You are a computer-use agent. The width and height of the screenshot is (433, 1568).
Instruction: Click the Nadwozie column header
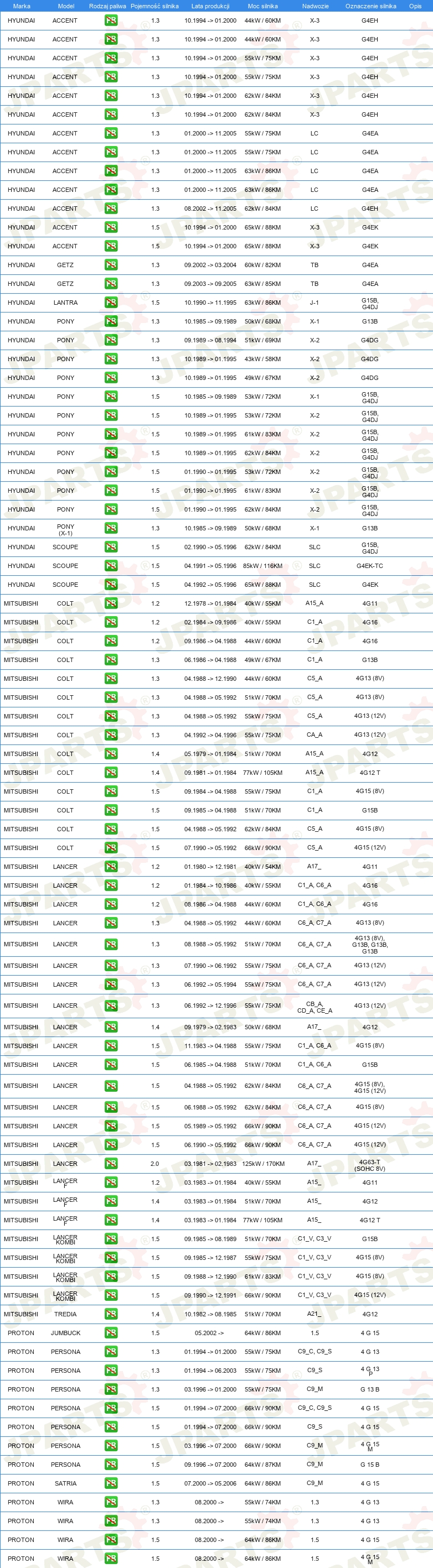[x=316, y=6]
